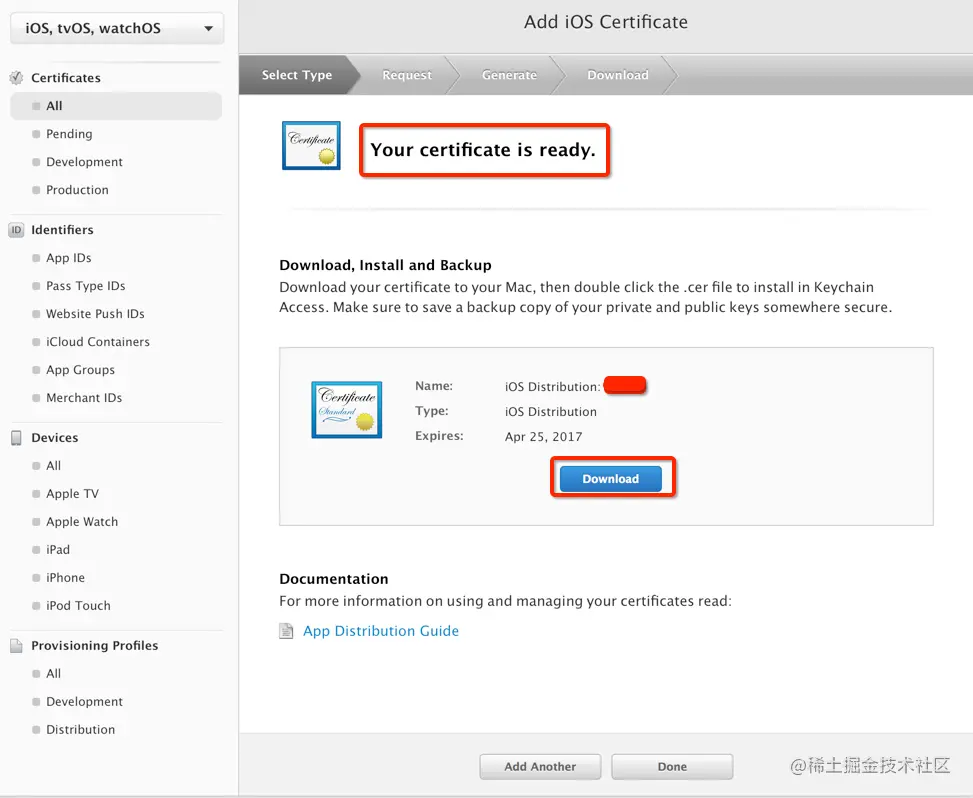The height and width of the screenshot is (798, 973).
Task: Open App IDs under Identifiers
Action: 68,258
